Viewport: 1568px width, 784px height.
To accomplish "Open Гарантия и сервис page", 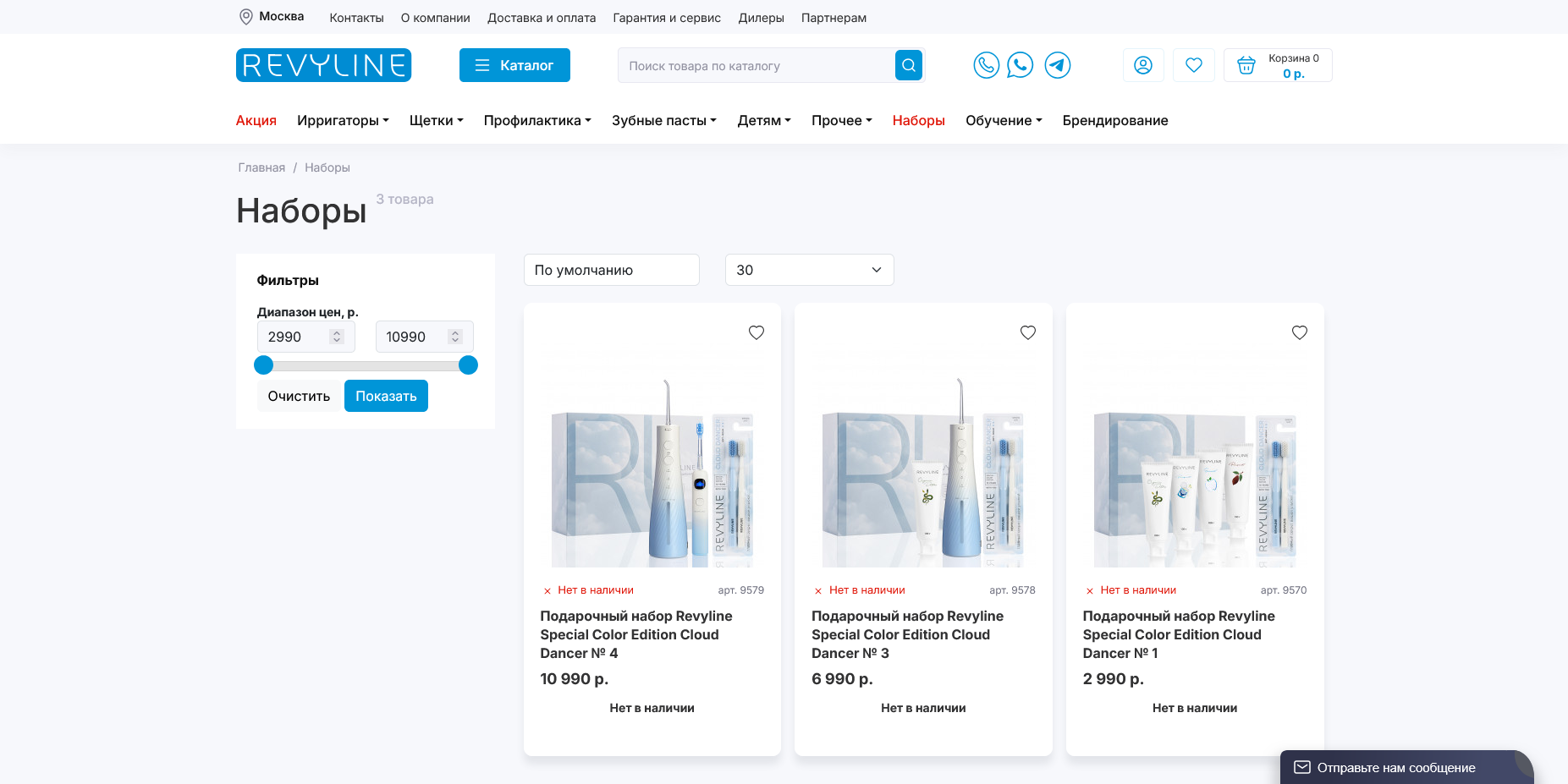I will tap(667, 18).
